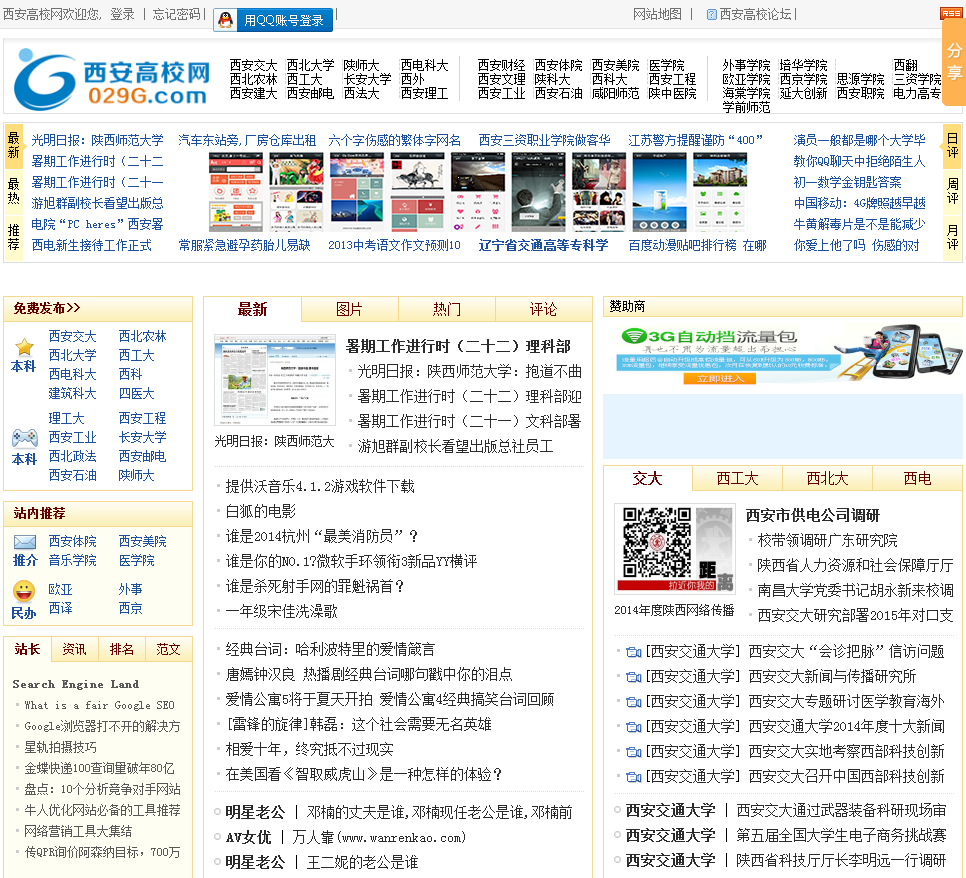
Task: Open the 西安高校论坛 link
Action: (x=755, y=14)
